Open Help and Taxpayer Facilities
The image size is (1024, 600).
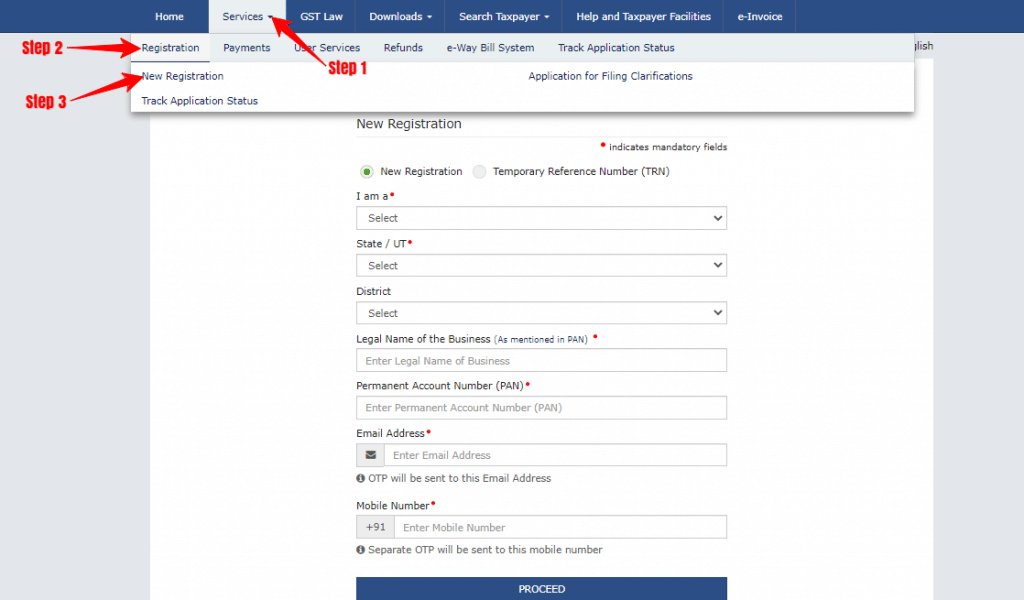pyautogui.click(x=643, y=16)
